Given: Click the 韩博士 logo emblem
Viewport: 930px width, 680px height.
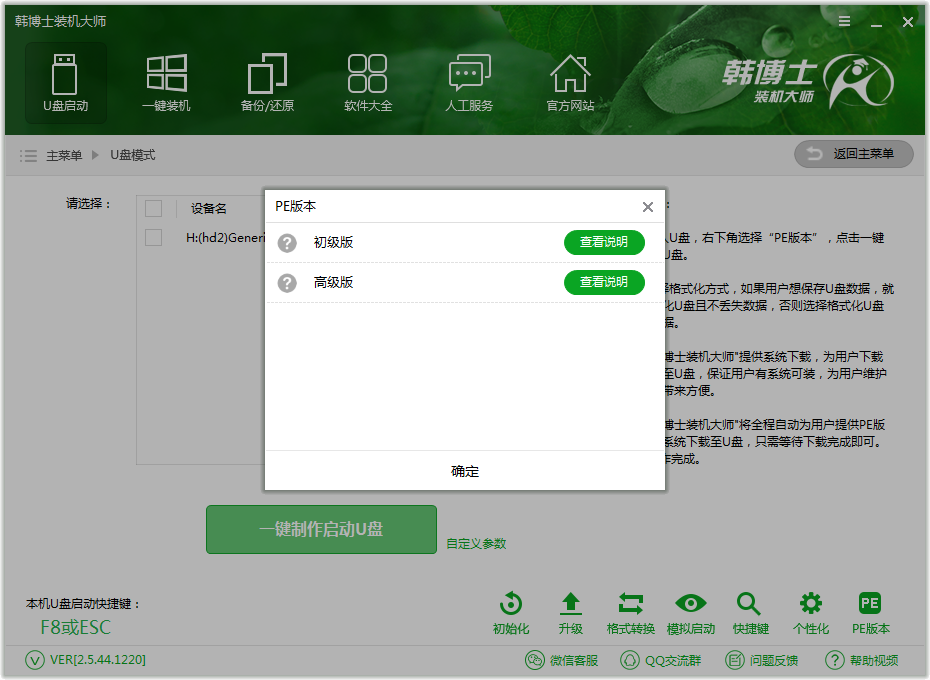Looking at the screenshot, I should (x=860, y=81).
